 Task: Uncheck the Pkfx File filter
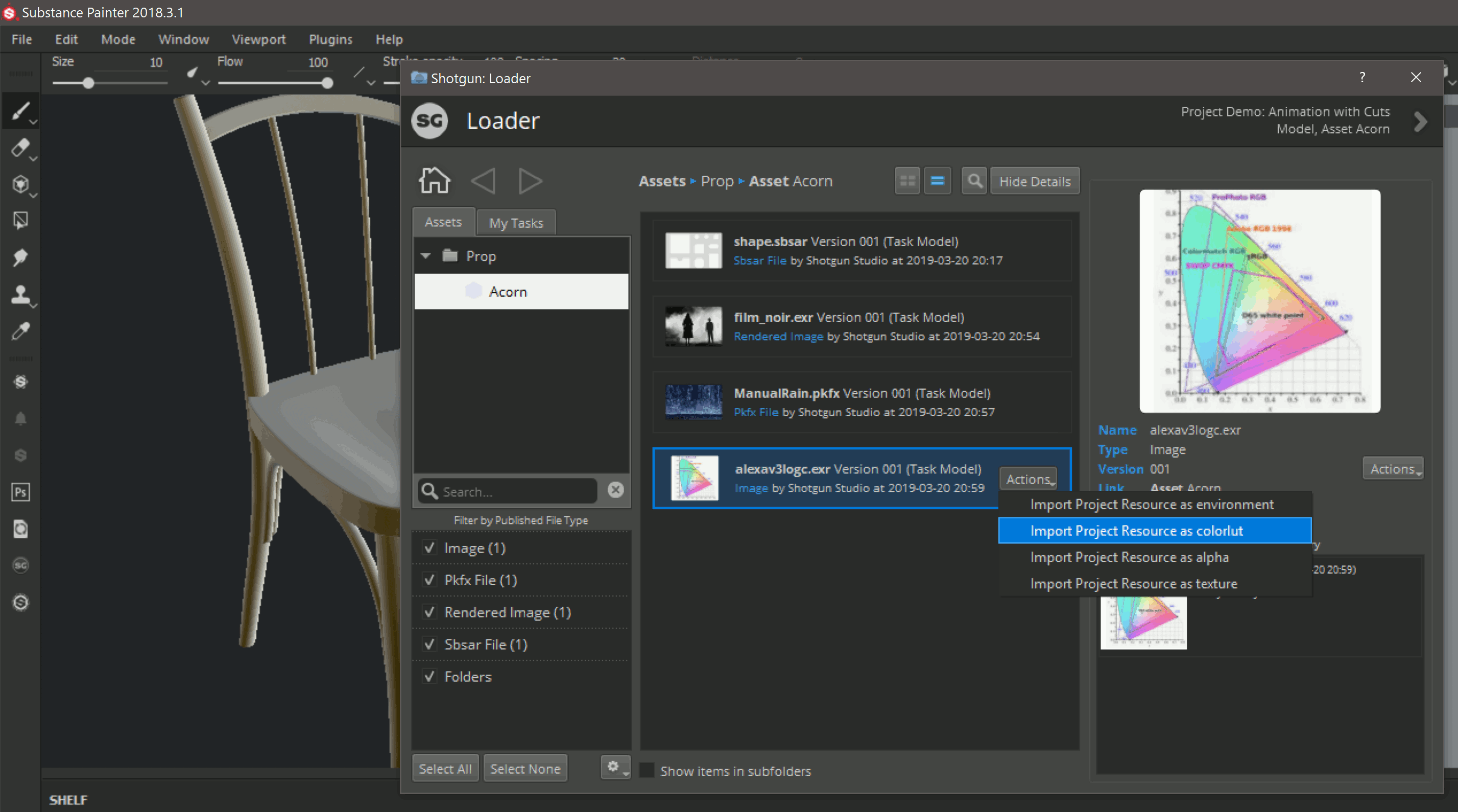click(429, 580)
